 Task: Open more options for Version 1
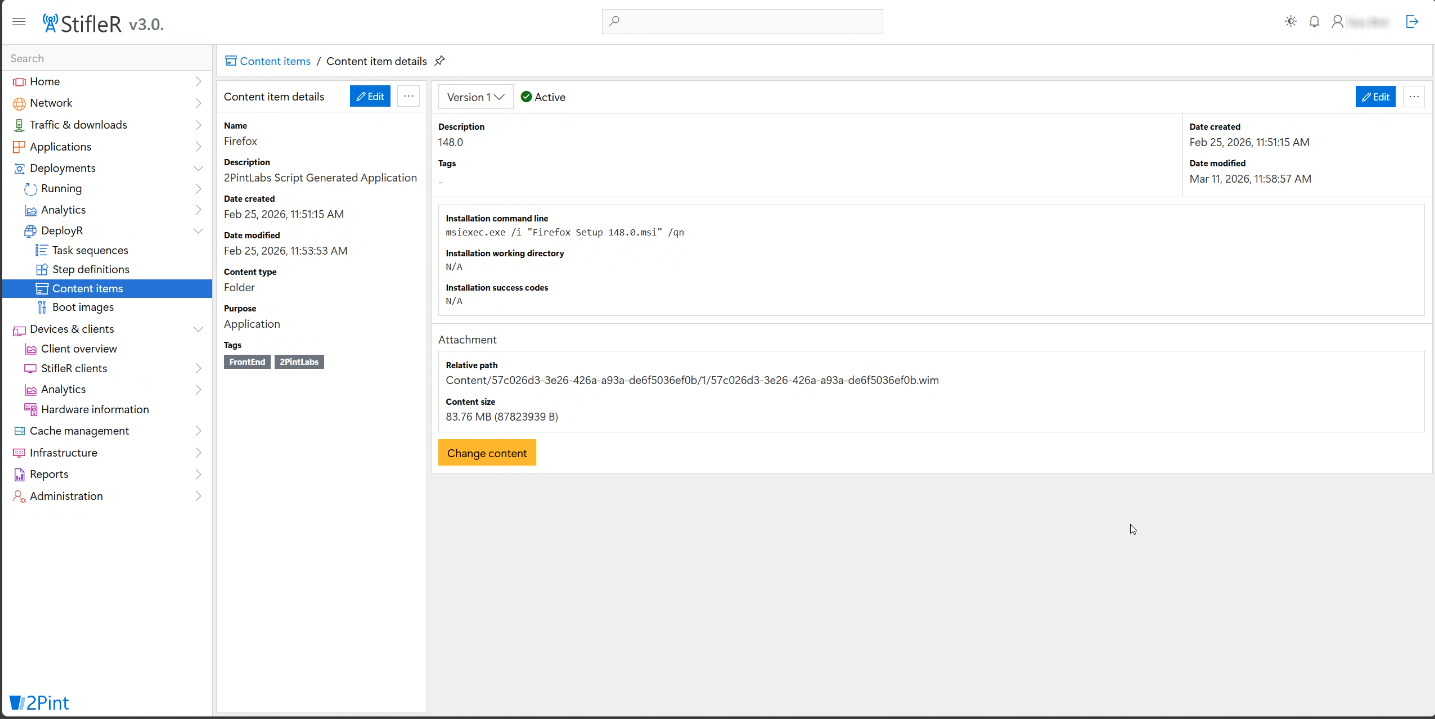click(x=1413, y=97)
